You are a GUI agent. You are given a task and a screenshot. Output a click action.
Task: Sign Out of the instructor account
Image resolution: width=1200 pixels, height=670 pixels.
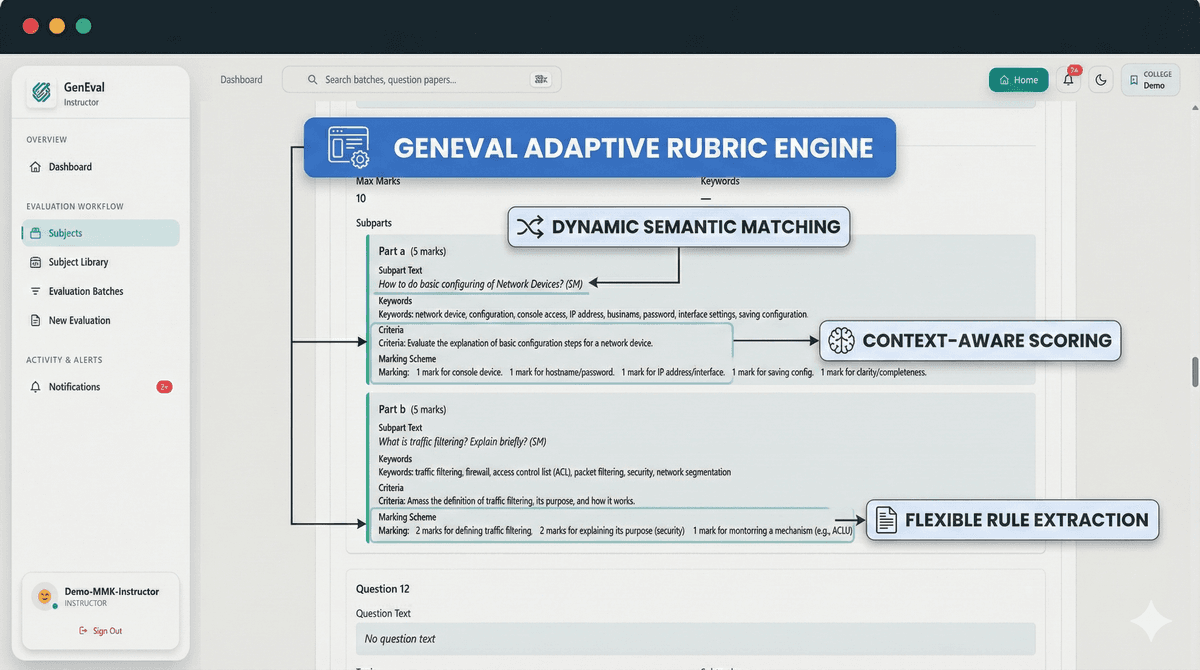101,631
